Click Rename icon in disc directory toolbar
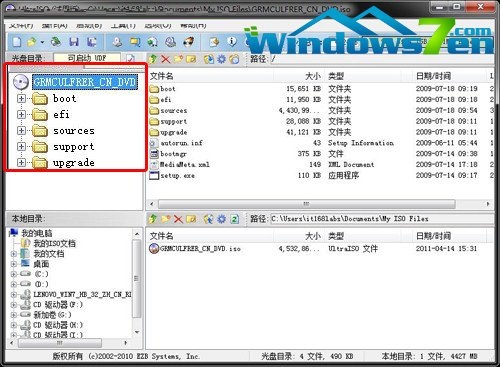 tap(191, 59)
